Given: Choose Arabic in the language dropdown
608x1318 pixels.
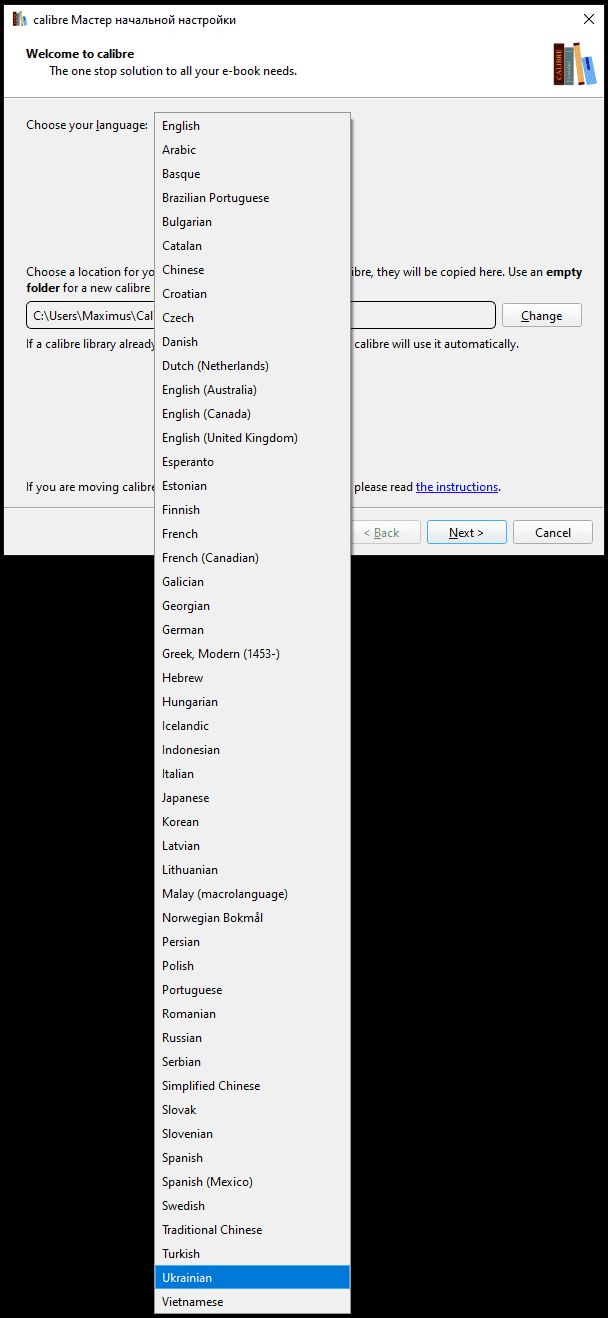Looking at the screenshot, I should tap(252, 150).
